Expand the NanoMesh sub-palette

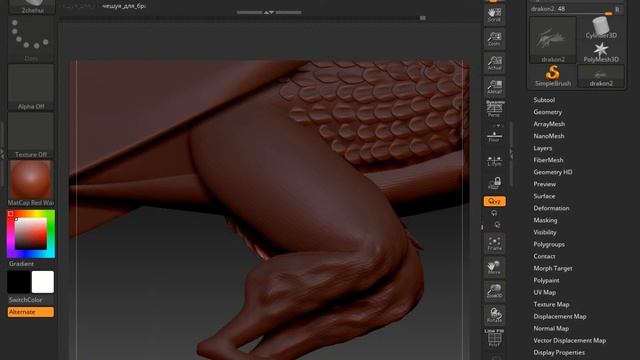coord(549,136)
